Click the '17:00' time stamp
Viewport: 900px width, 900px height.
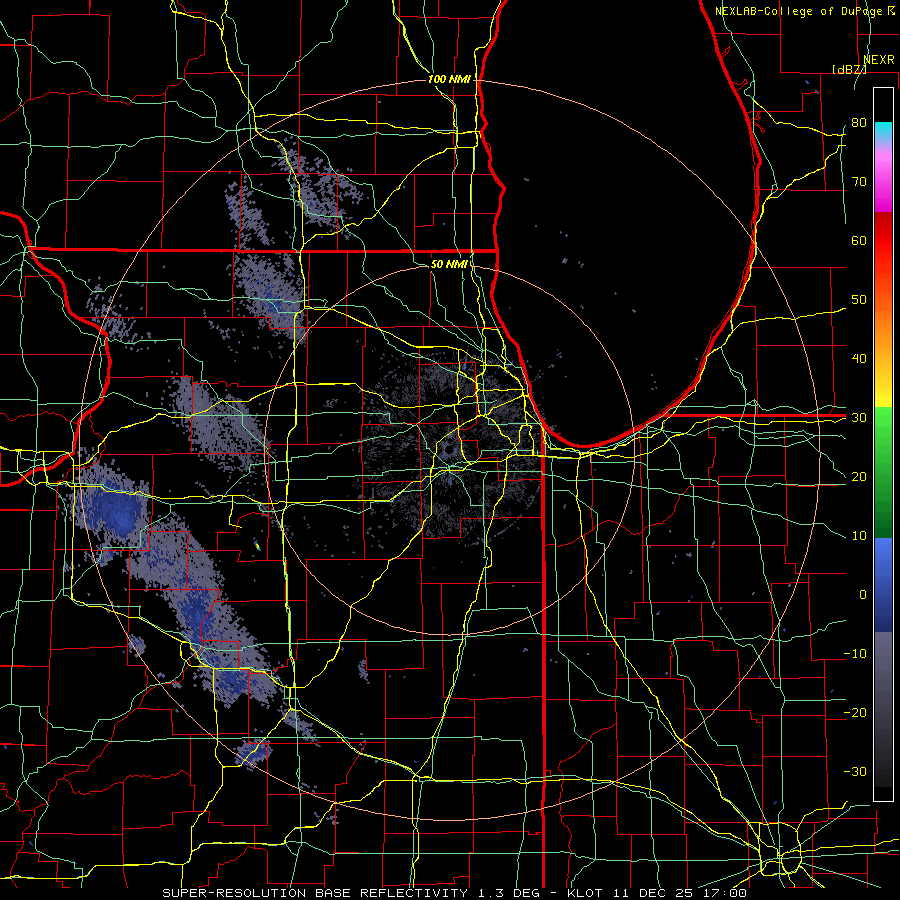725,893
